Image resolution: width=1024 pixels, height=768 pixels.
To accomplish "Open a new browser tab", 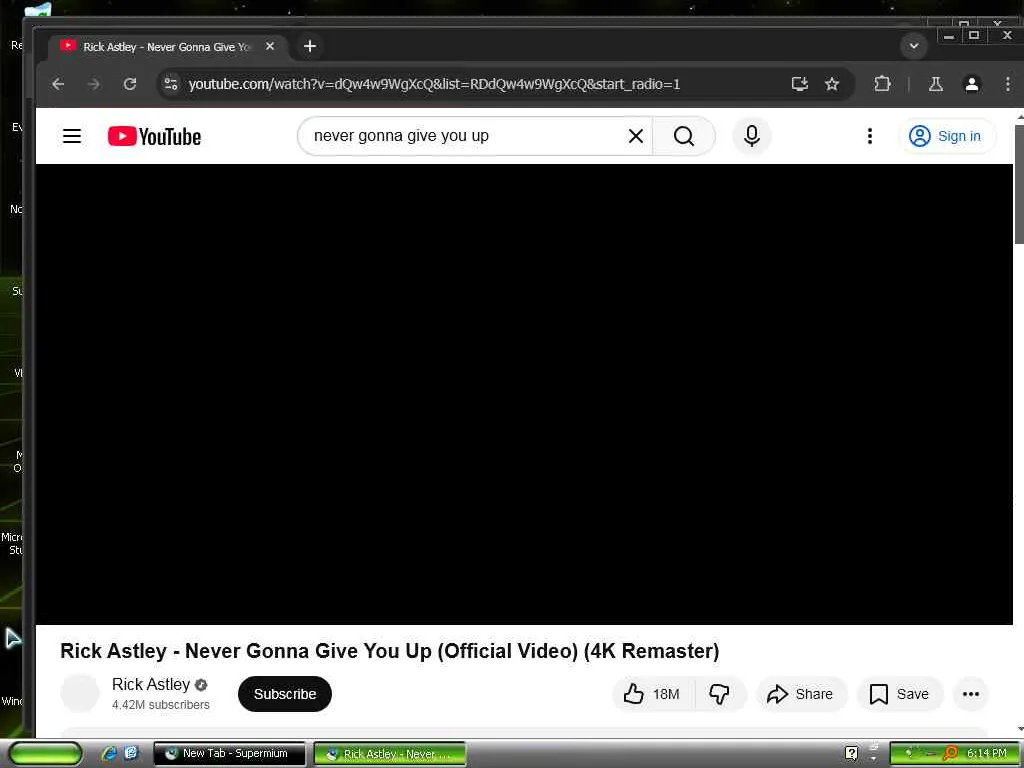I will [310, 46].
